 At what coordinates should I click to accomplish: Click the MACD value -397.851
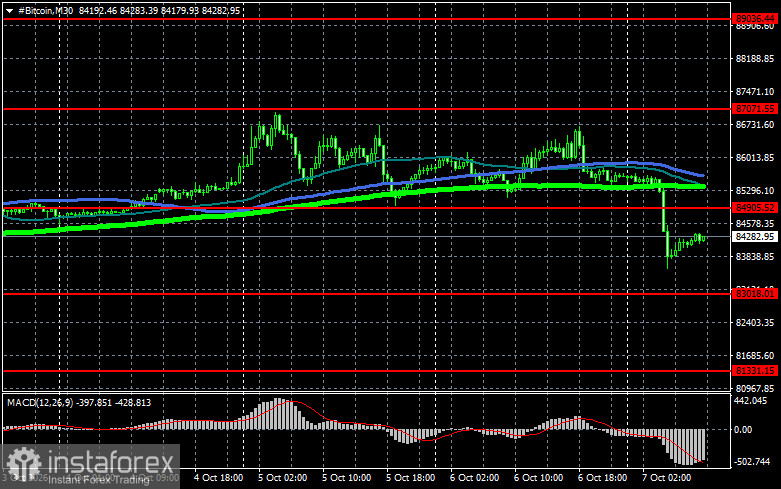pos(95,403)
